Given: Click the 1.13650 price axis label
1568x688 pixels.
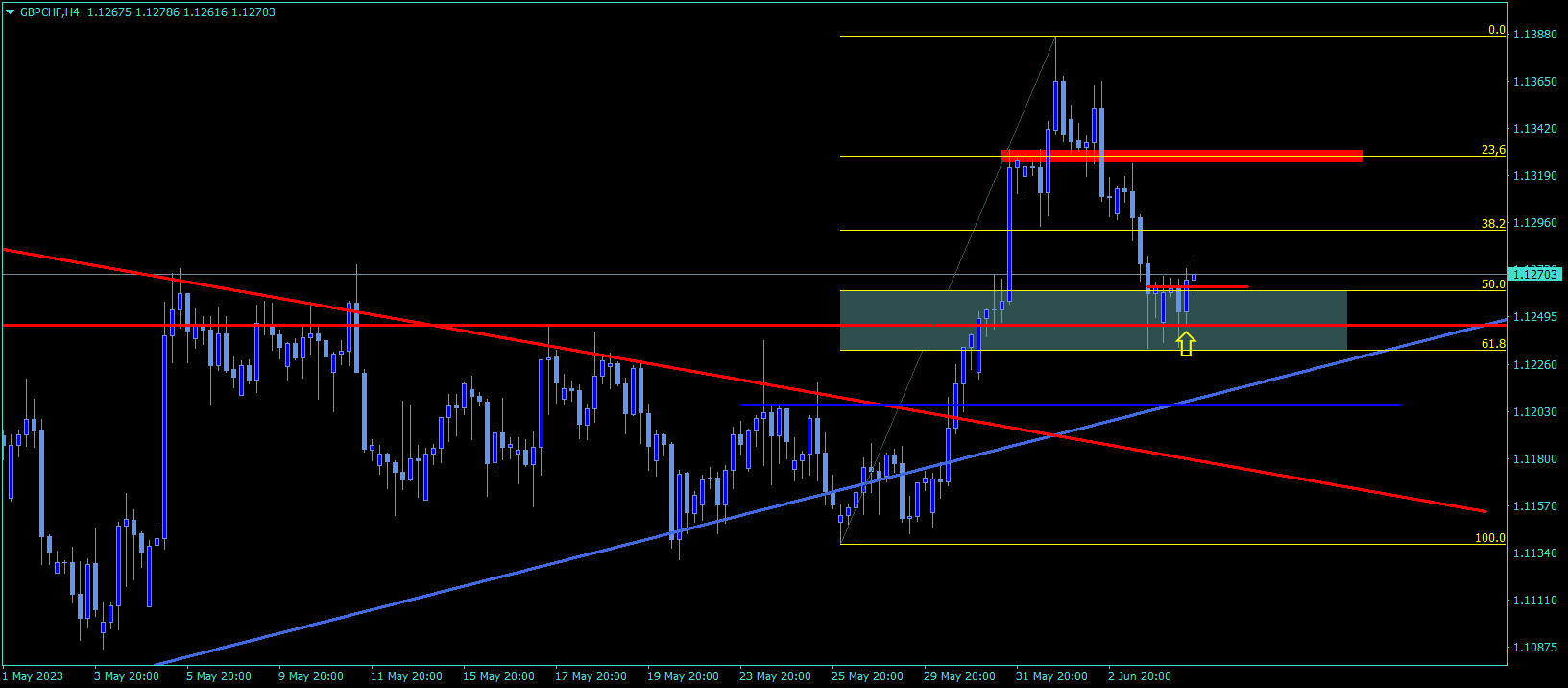Looking at the screenshot, I should [1534, 82].
